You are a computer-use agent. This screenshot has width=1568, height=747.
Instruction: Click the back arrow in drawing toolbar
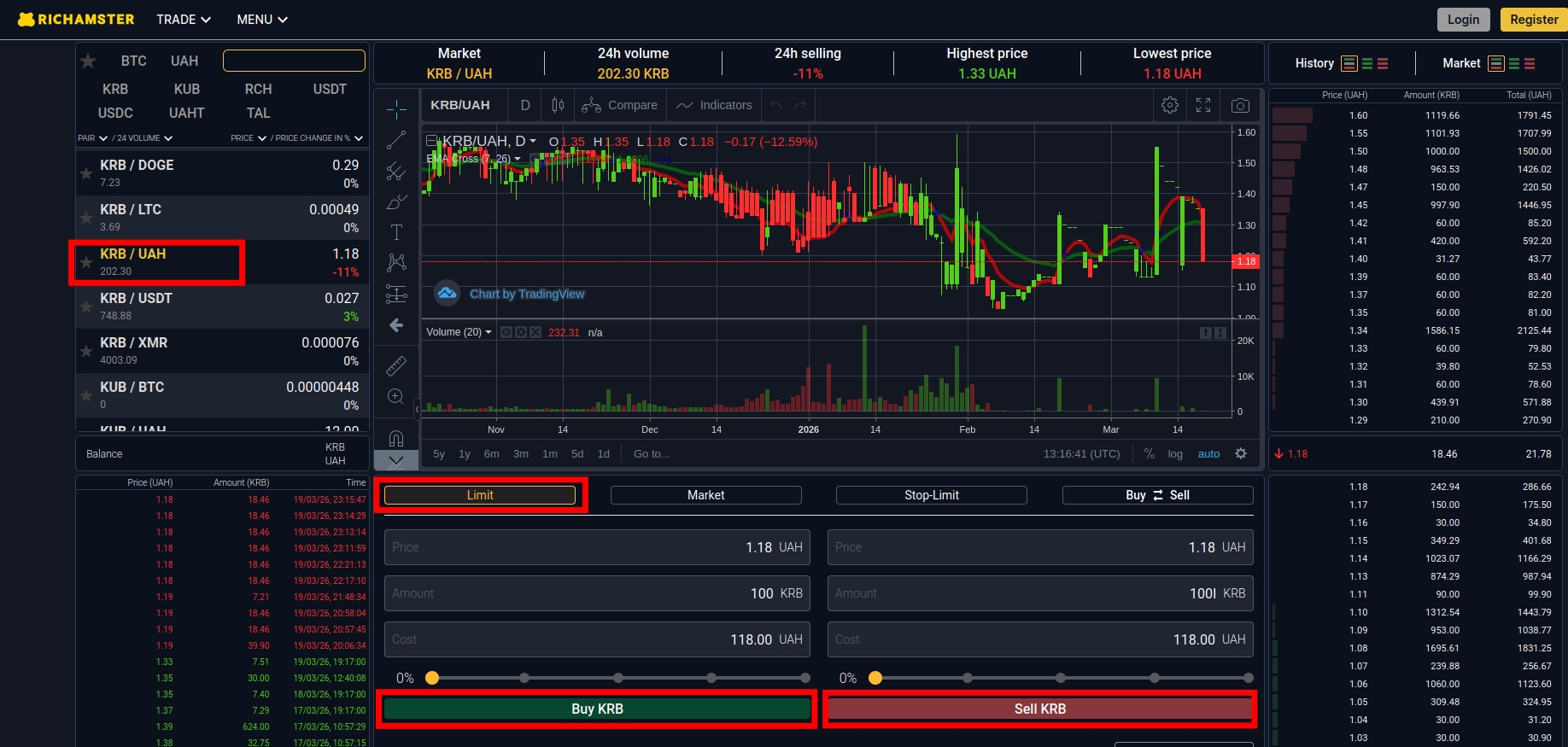(x=396, y=325)
